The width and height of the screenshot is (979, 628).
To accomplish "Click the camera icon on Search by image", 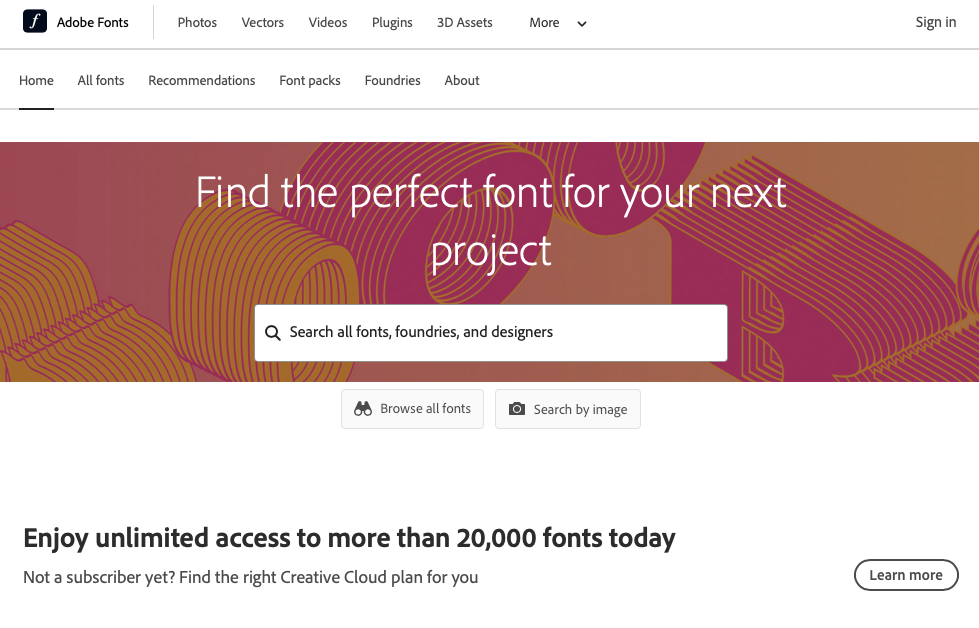I will tap(517, 409).
